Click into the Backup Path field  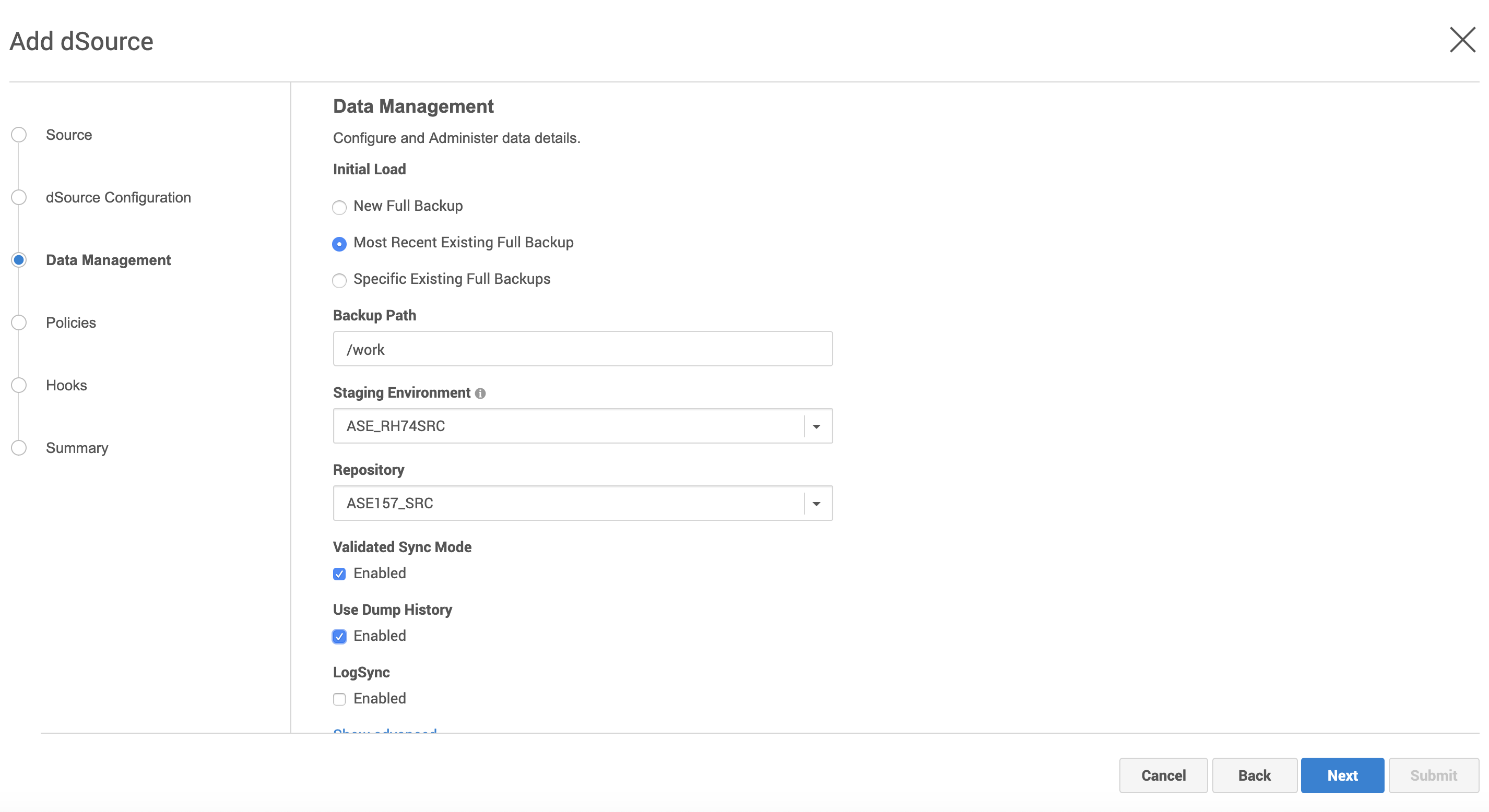pyautogui.click(x=582, y=349)
